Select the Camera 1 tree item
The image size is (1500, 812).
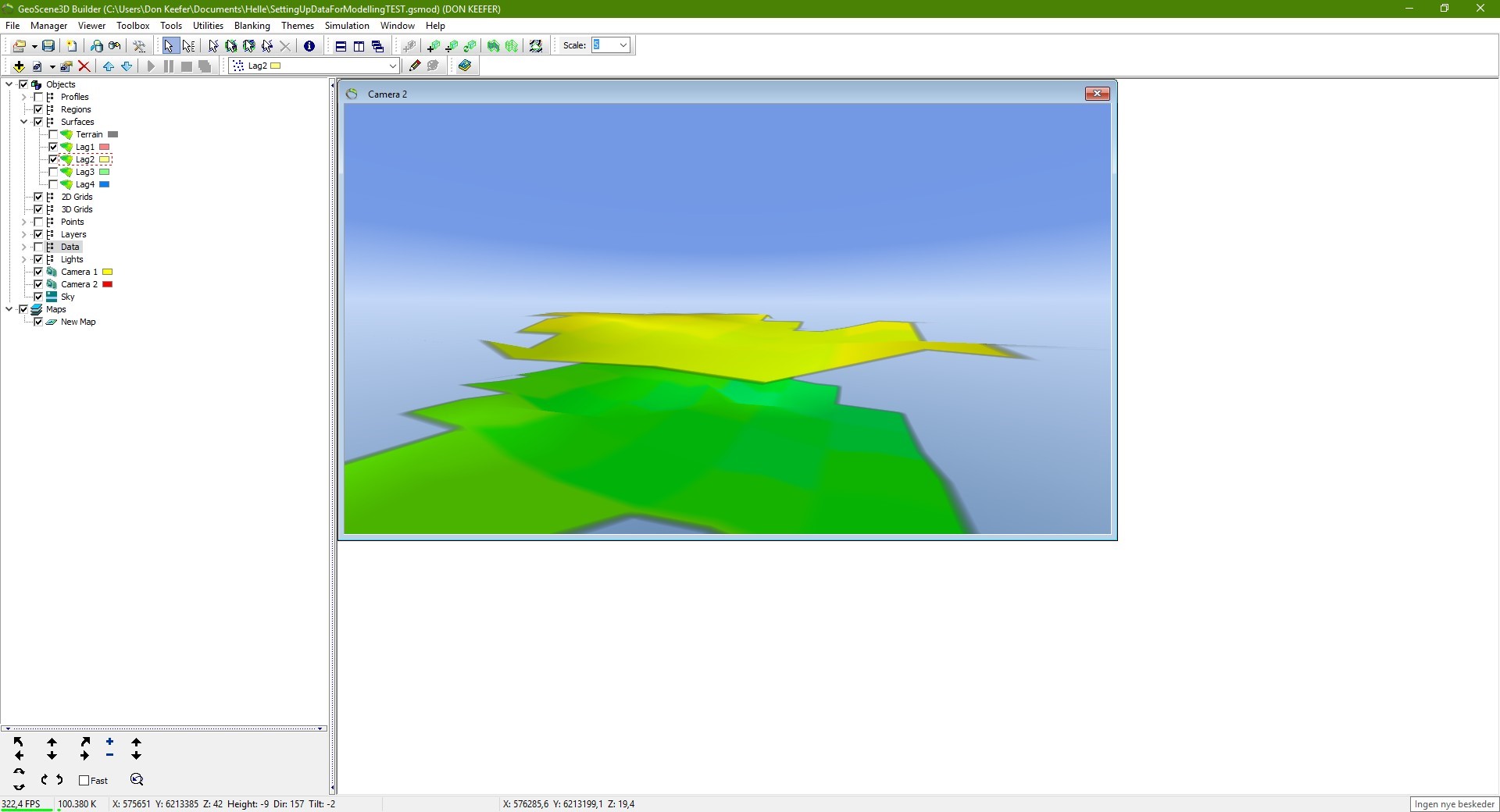point(79,272)
